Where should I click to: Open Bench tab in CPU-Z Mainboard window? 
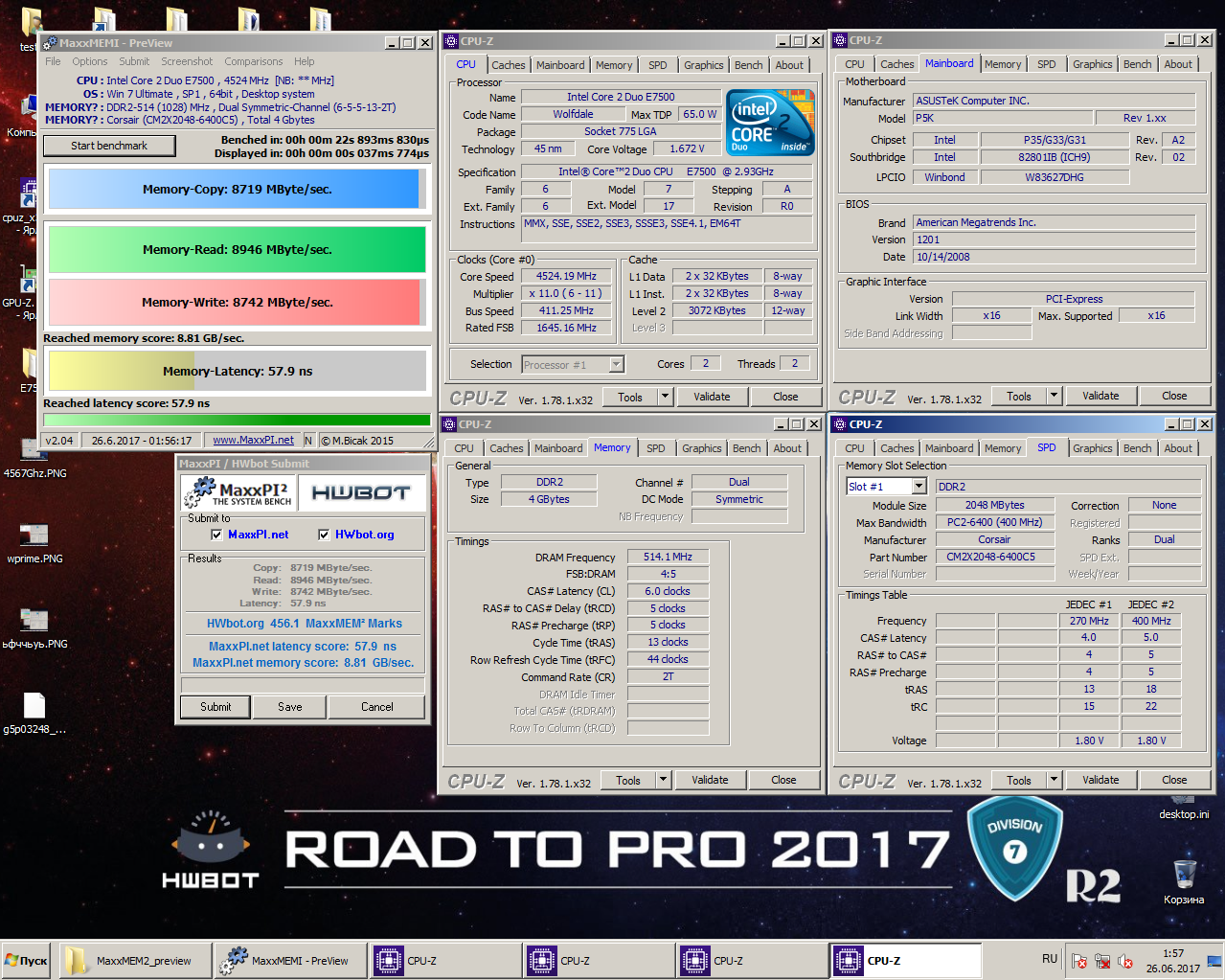[1138, 64]
